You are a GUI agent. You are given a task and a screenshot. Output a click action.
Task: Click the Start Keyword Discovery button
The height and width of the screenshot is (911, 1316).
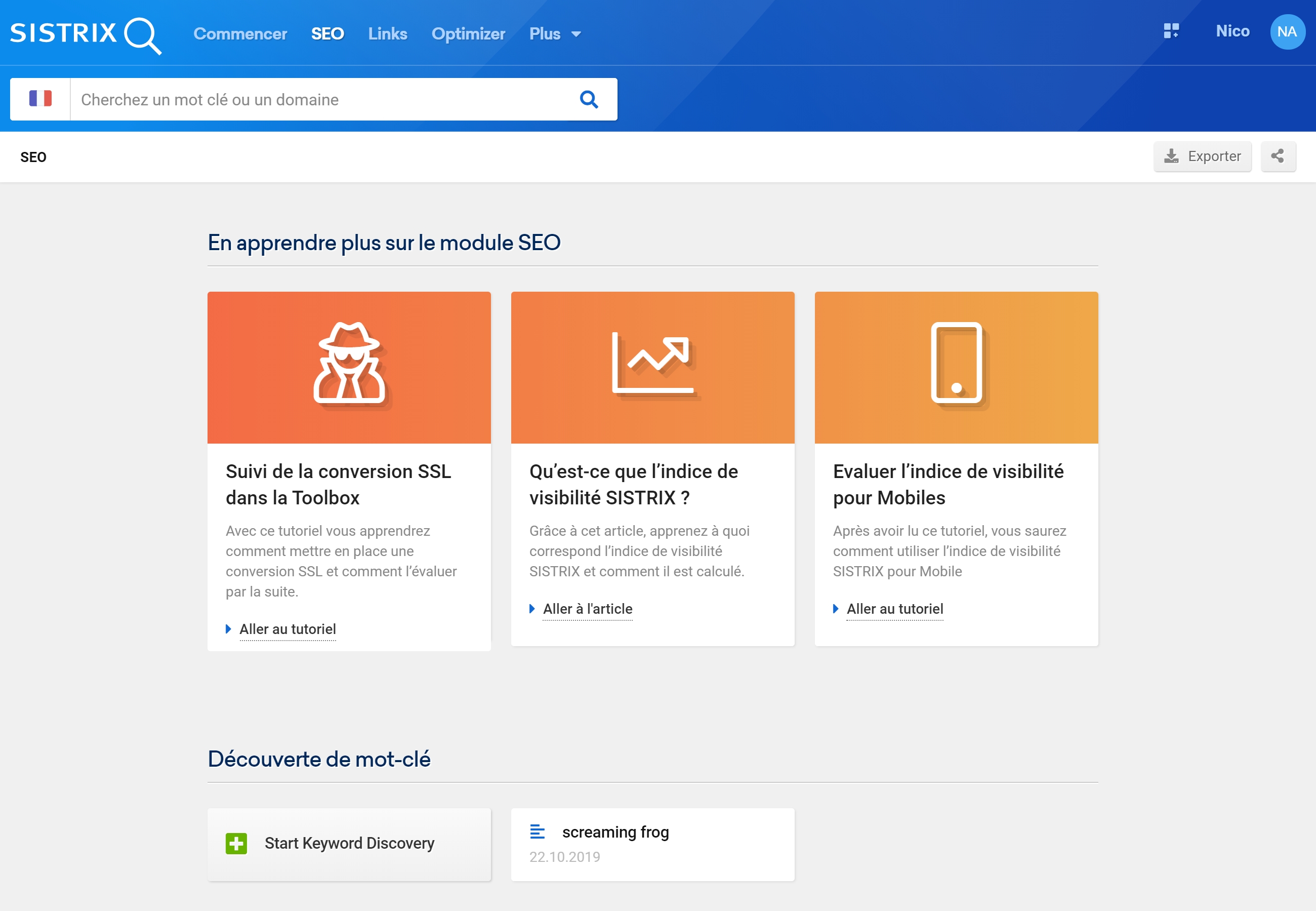coord(349,844)
